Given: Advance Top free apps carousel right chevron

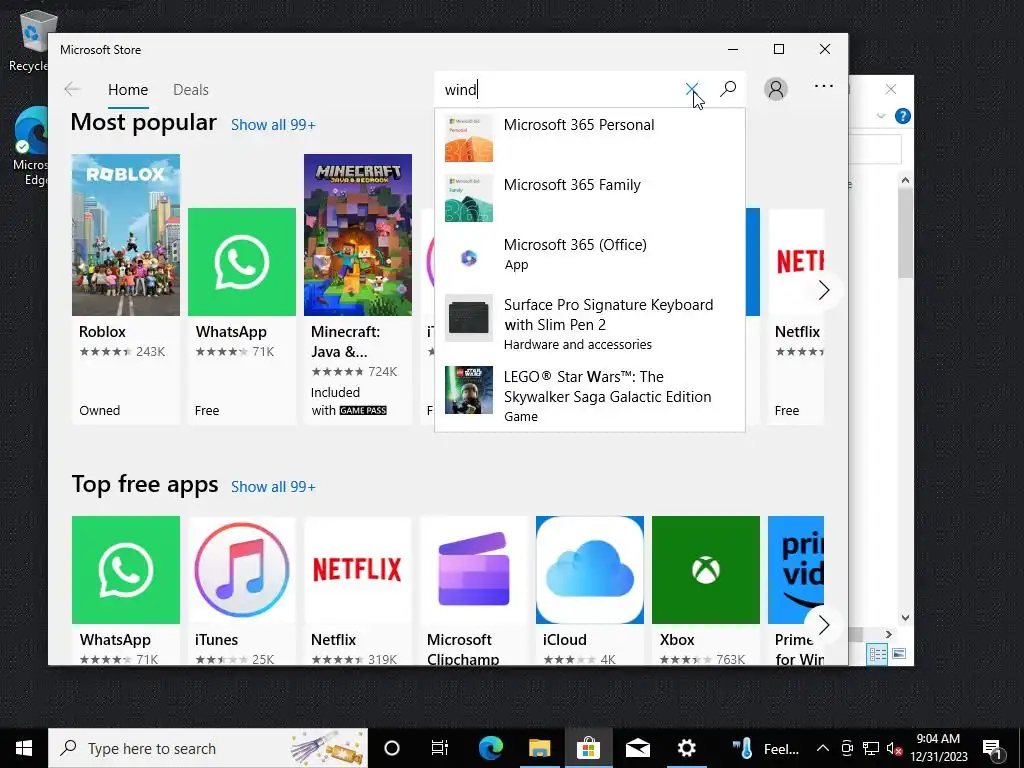Looking at the screenshot, I should (824, 625).
